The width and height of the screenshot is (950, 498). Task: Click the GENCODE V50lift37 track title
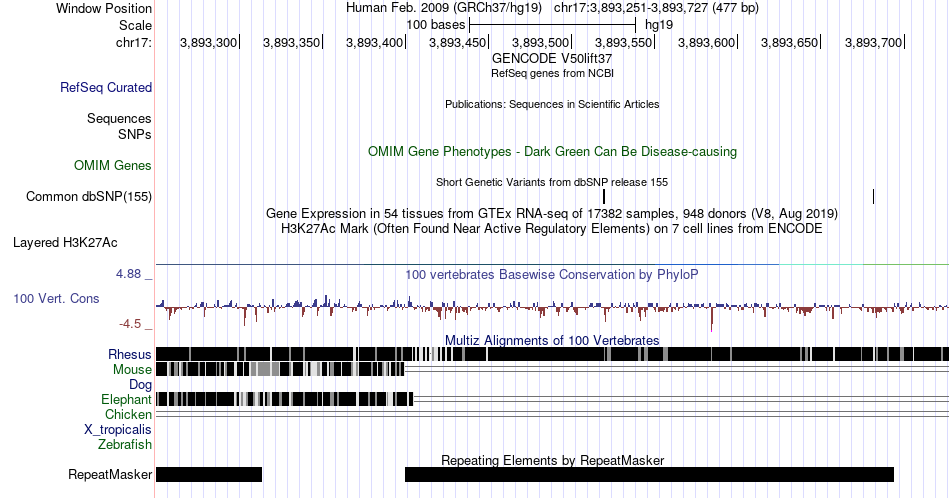[552, 59]
